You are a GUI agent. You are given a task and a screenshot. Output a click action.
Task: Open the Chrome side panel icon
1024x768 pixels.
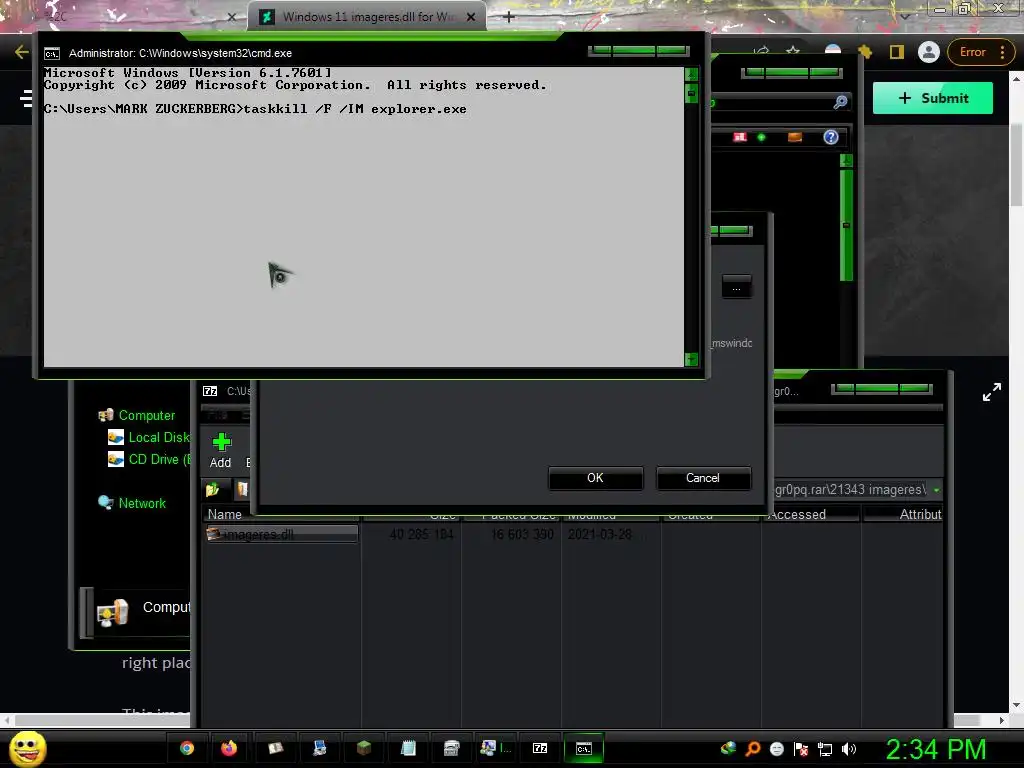[x=897, y=52]
